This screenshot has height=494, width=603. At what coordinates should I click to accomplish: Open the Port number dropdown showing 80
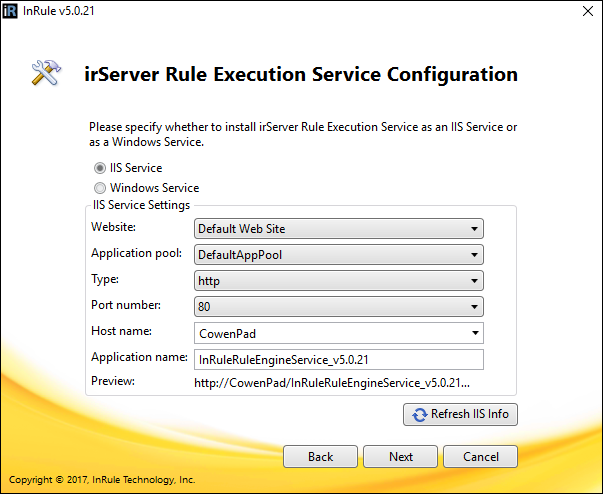click(x=339, y=306)
